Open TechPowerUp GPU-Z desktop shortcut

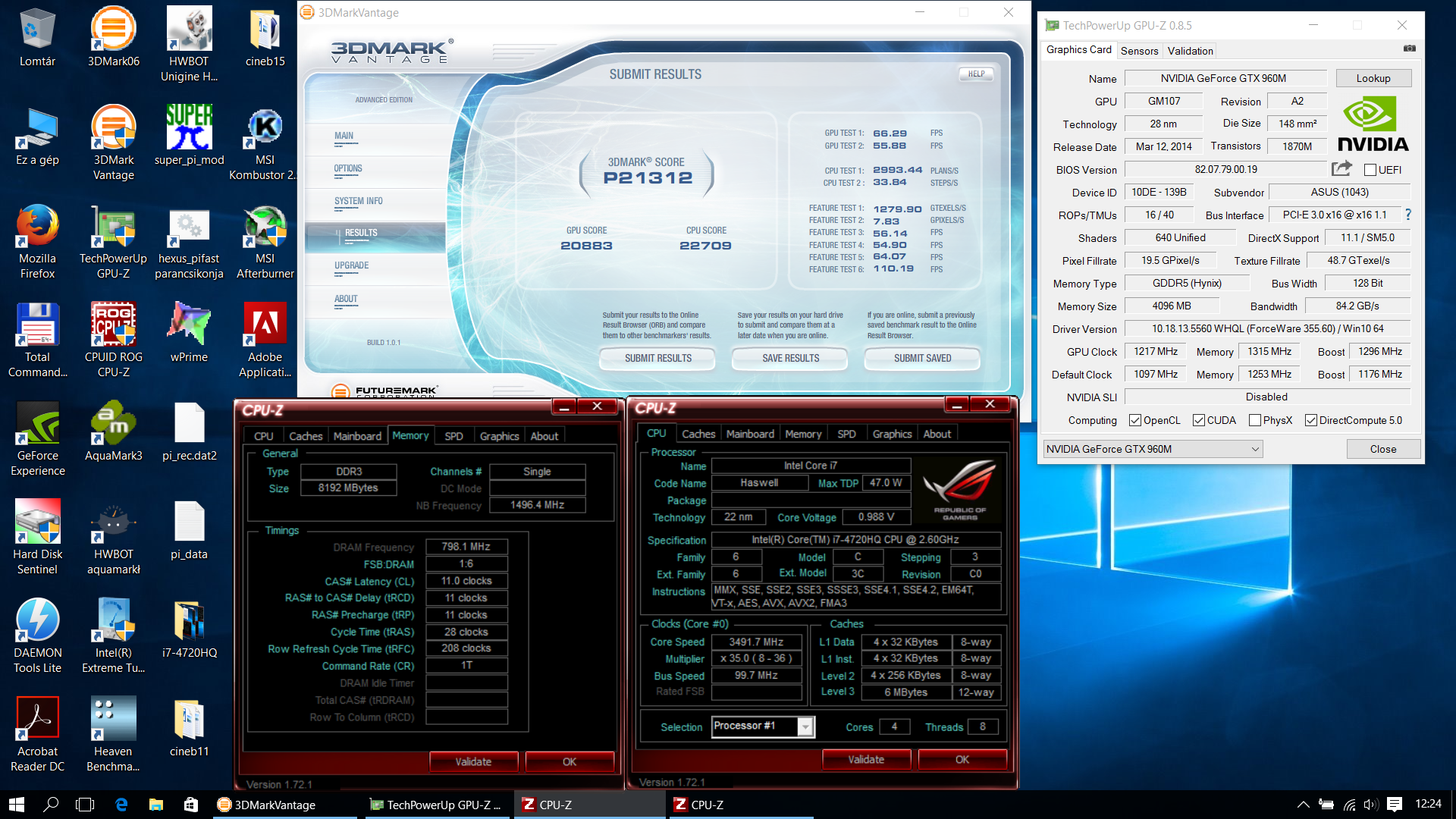click(x=113, y=241)
